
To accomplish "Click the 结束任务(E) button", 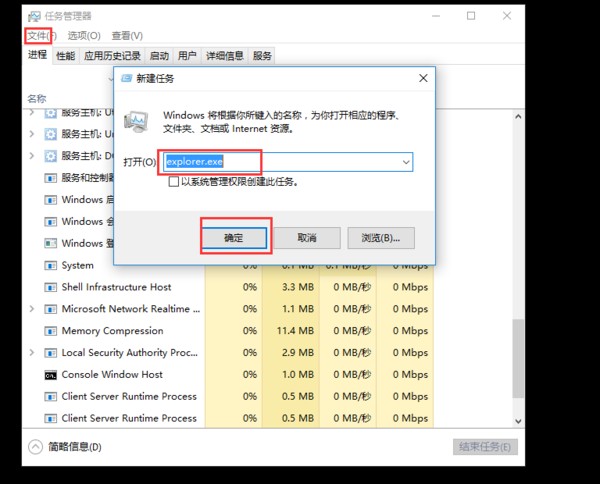I will pos(485,447).
